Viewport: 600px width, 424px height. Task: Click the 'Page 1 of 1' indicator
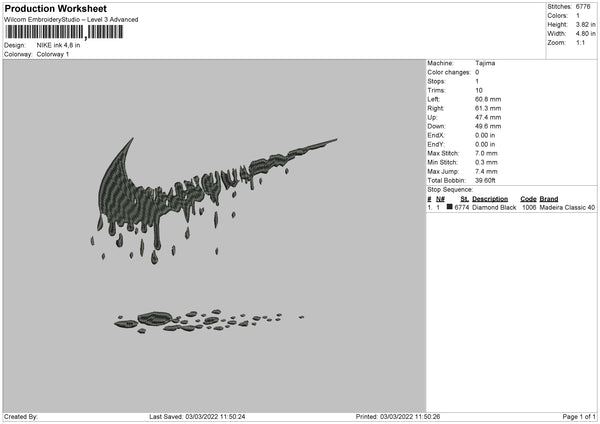tap(579, 416)
